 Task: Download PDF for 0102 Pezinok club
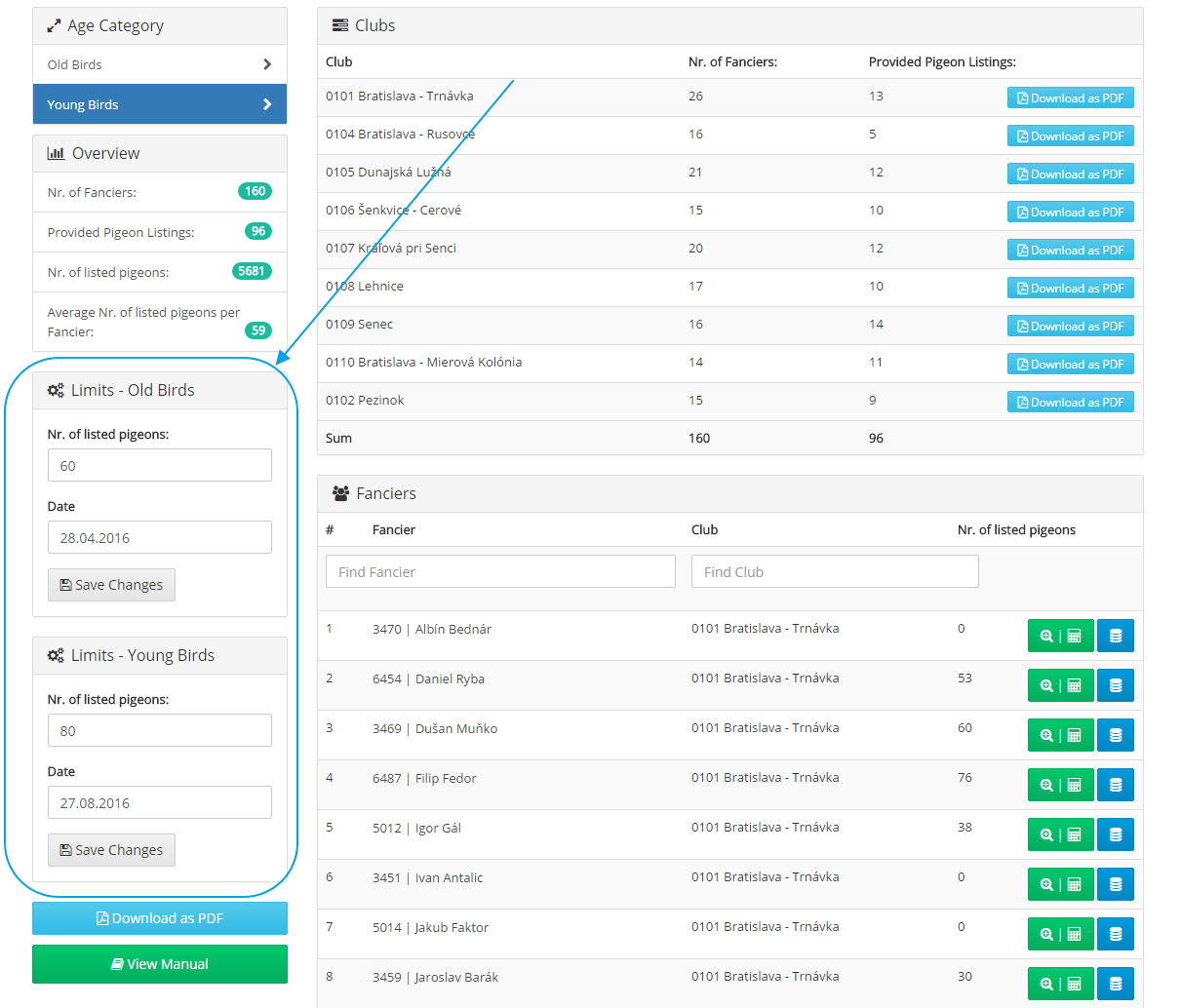click(1070, 402)
